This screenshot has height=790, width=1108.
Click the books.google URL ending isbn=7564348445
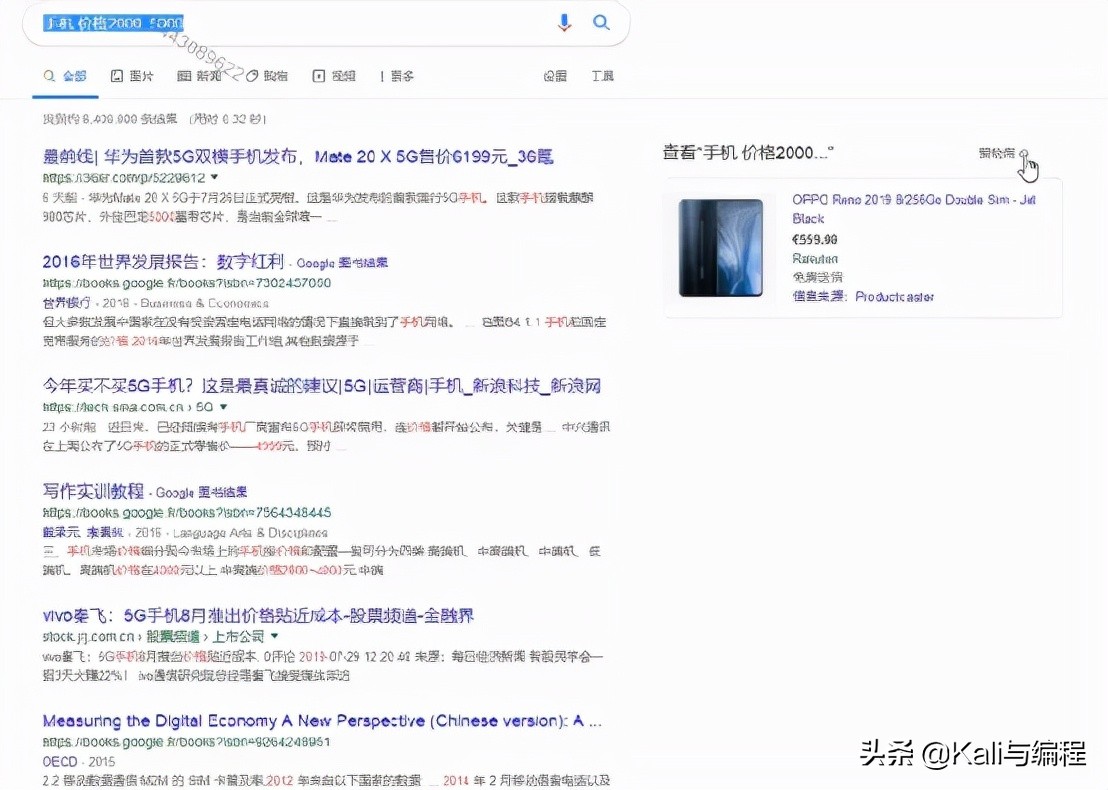[187, 513]
